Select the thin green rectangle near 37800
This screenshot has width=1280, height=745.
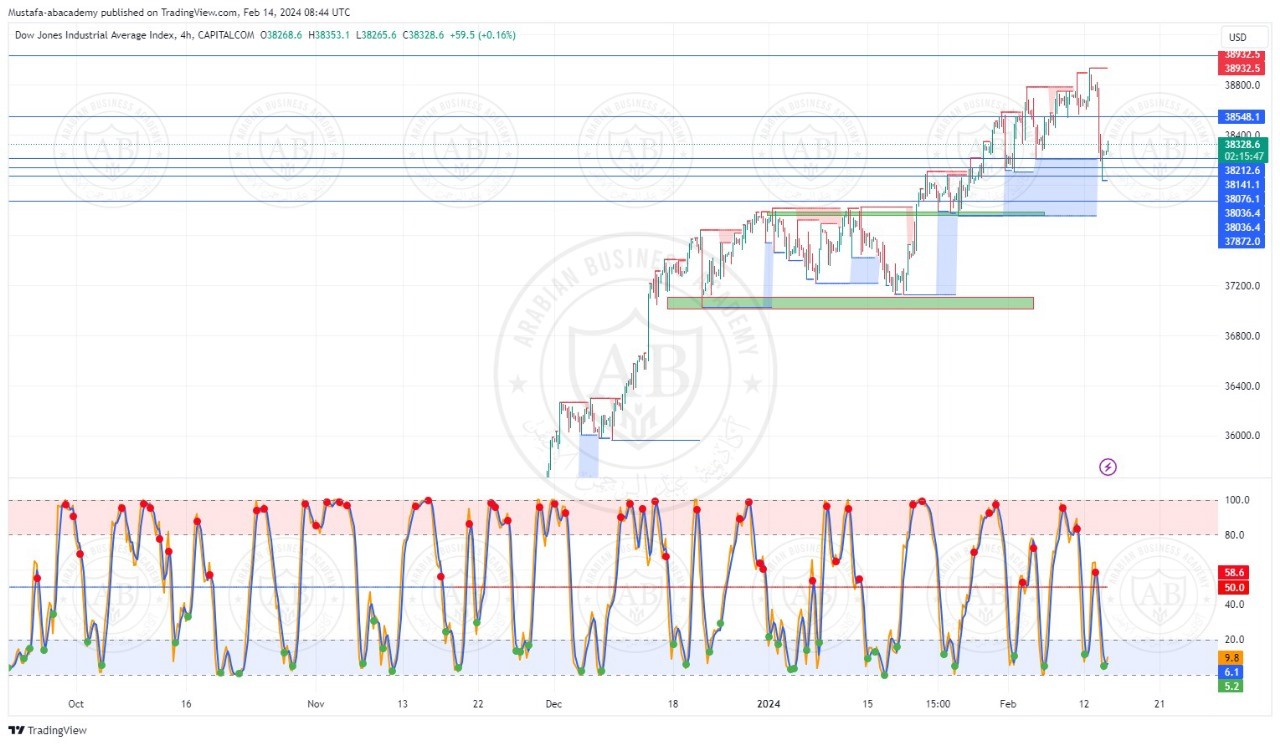906,213
